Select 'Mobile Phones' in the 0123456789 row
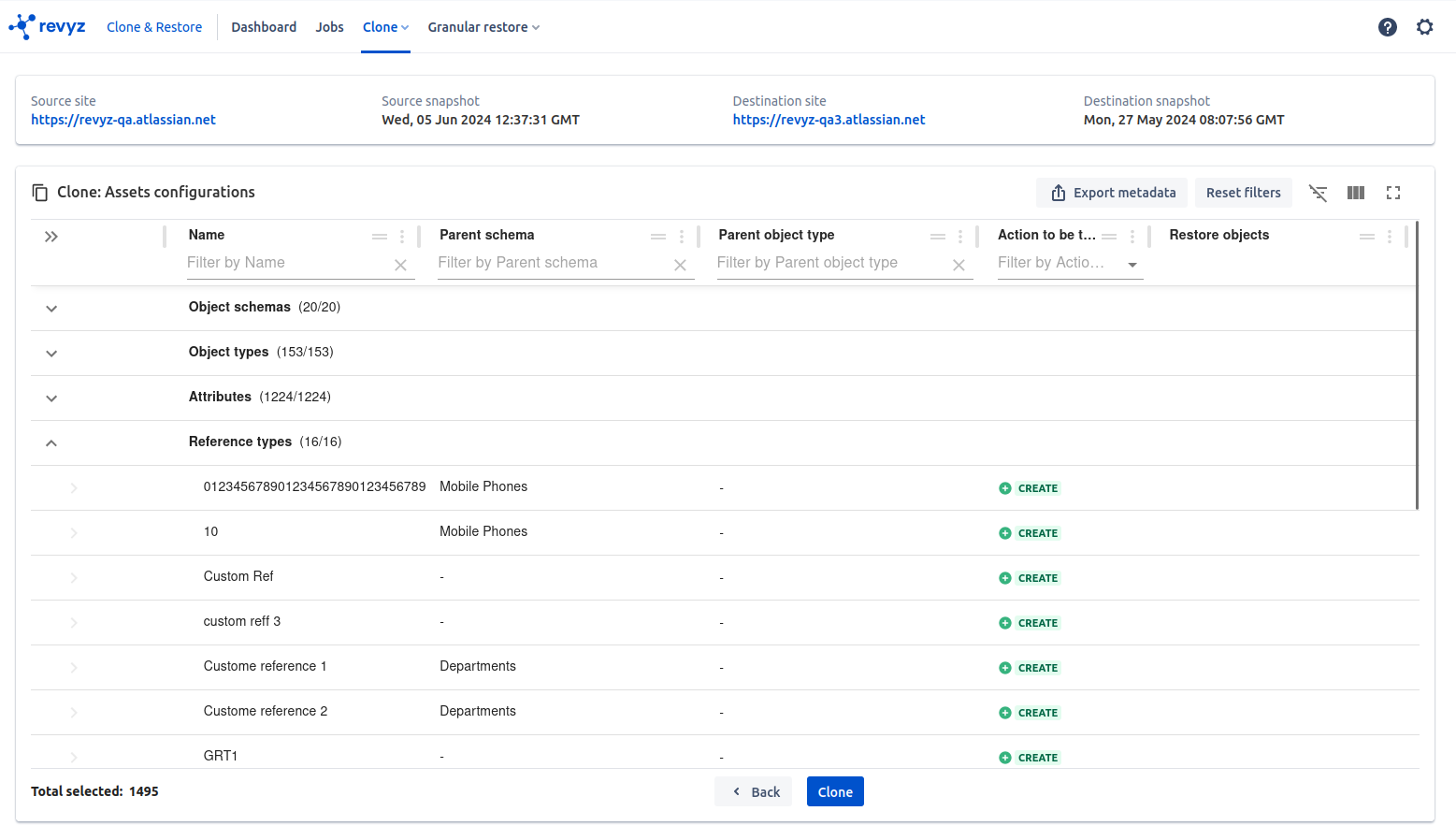1456x840 pixels. coord(483,486)
